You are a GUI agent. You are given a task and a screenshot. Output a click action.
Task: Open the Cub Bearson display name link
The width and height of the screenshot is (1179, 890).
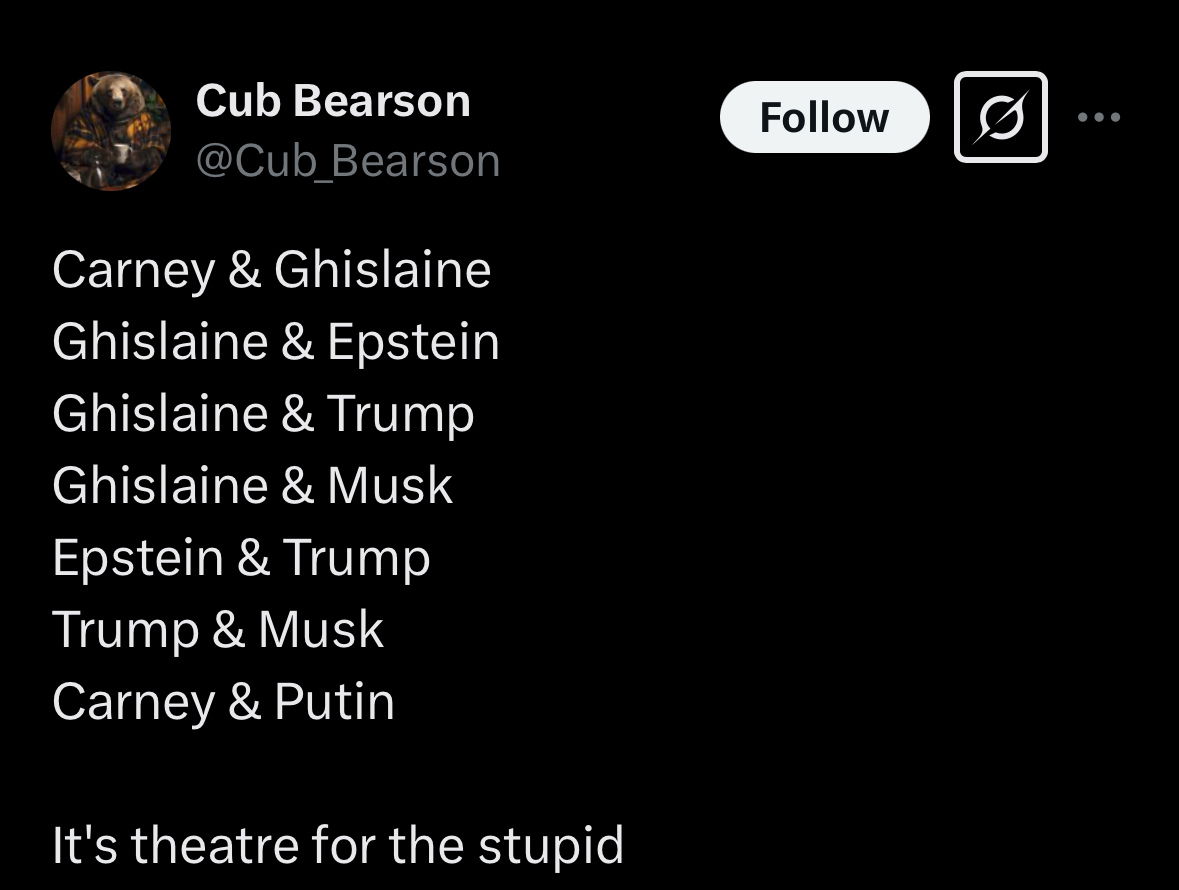coord(333,101)
